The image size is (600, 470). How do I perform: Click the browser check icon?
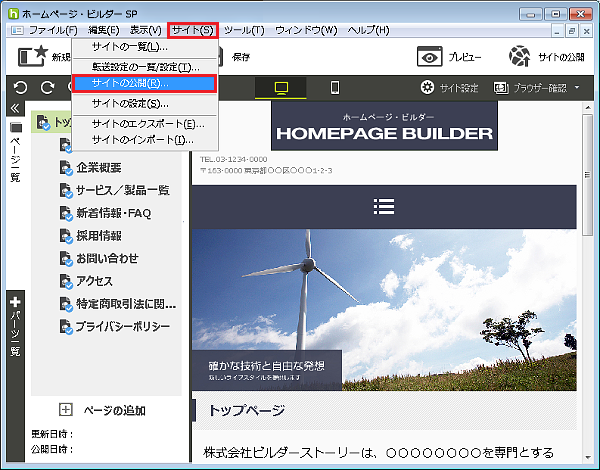pos(501,88)
